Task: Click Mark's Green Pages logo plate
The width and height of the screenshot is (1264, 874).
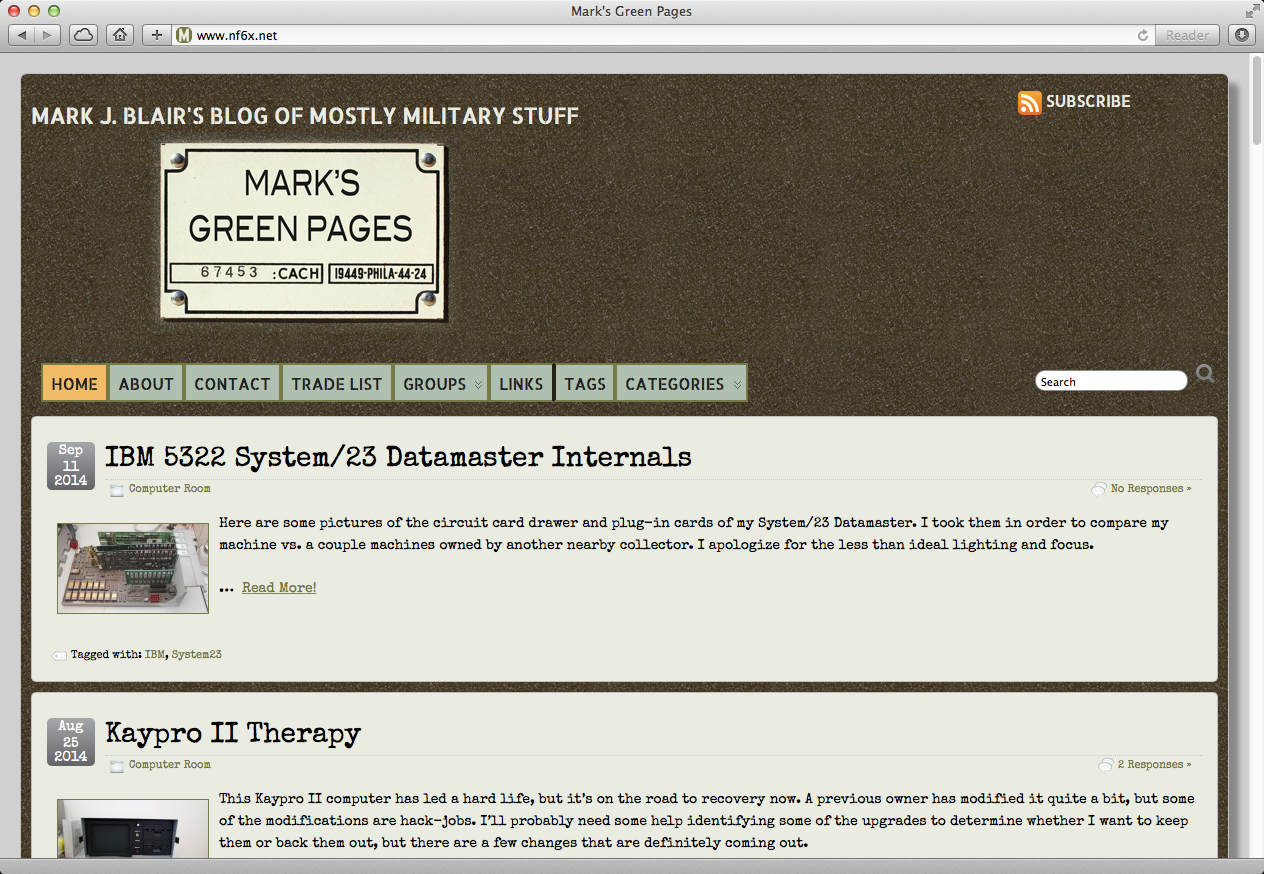Action: tap(304, 232)
